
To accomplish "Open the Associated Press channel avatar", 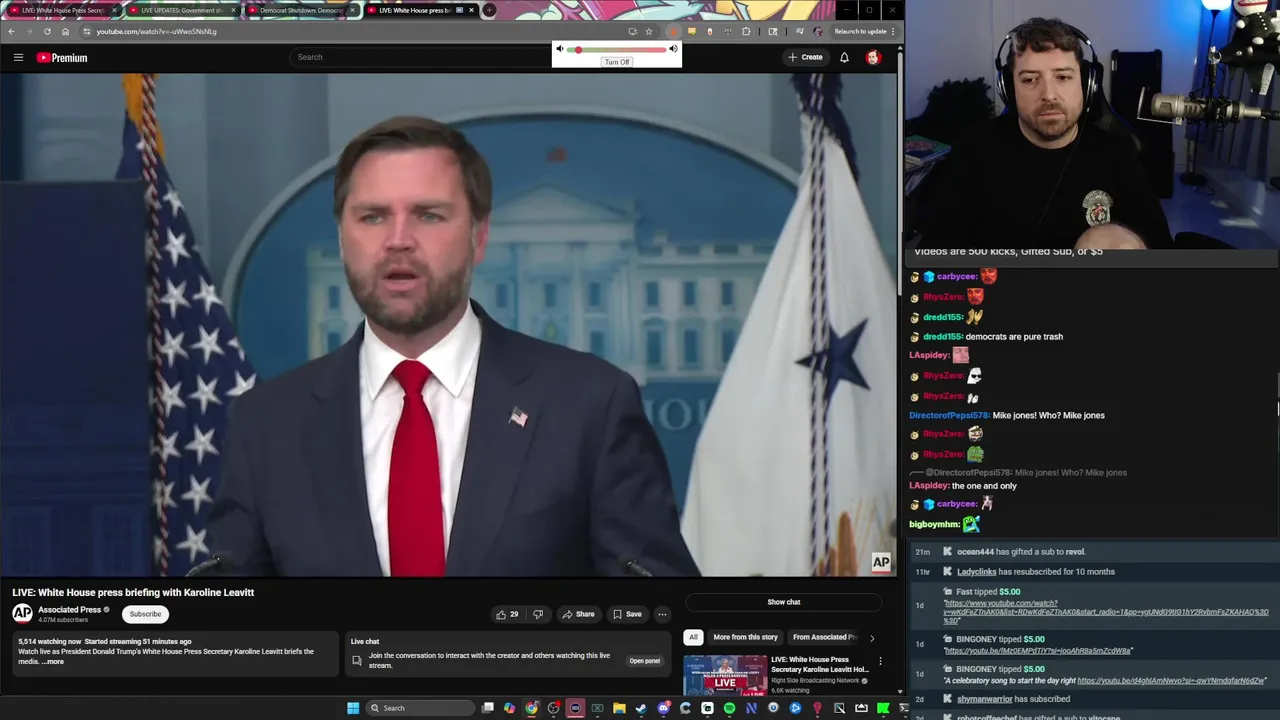I will pos(22,613).
